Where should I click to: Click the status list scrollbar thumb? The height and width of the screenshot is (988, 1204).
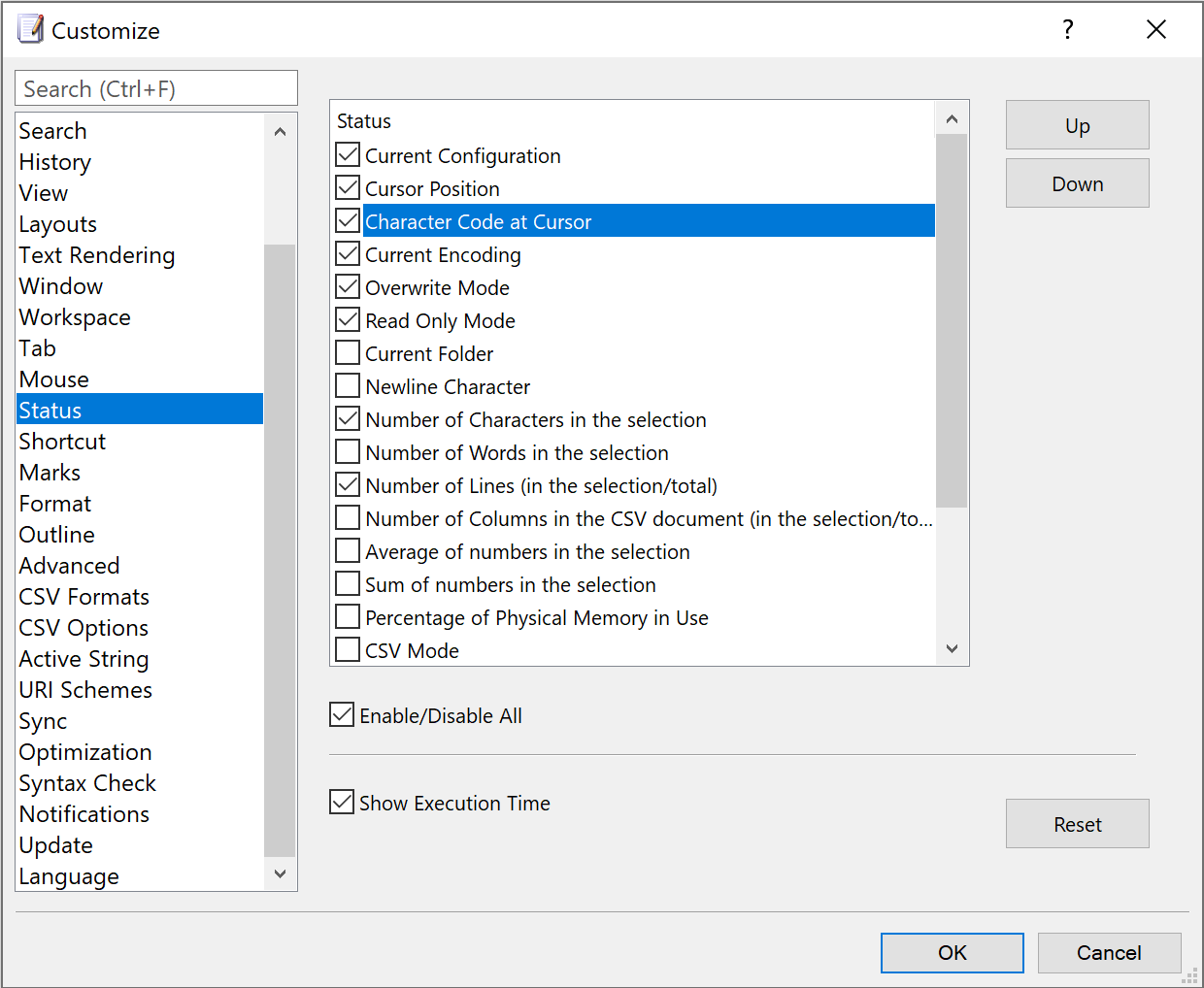pos(952,321)
